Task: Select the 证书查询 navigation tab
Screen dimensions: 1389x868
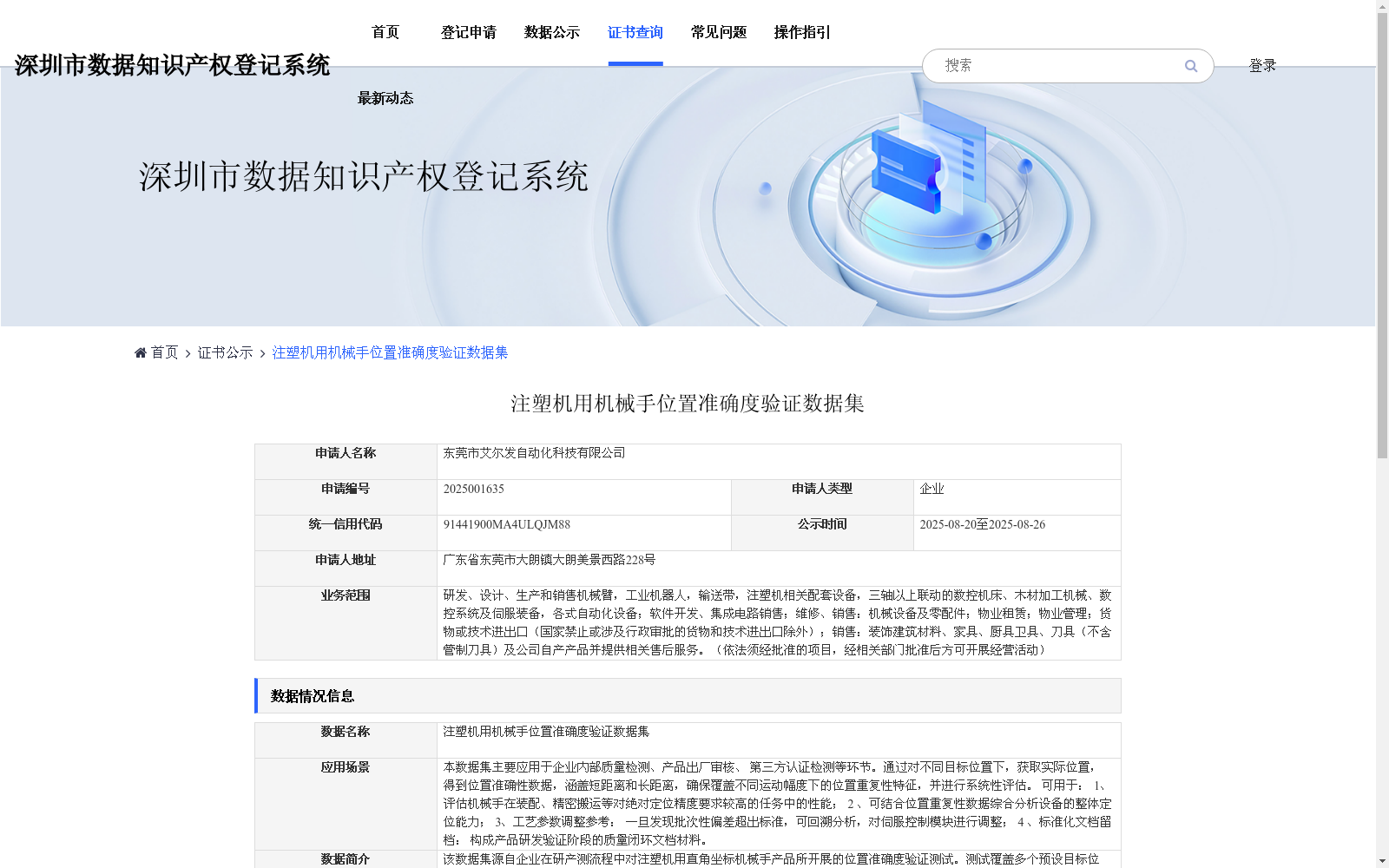Action: click(x=635, y=32)
